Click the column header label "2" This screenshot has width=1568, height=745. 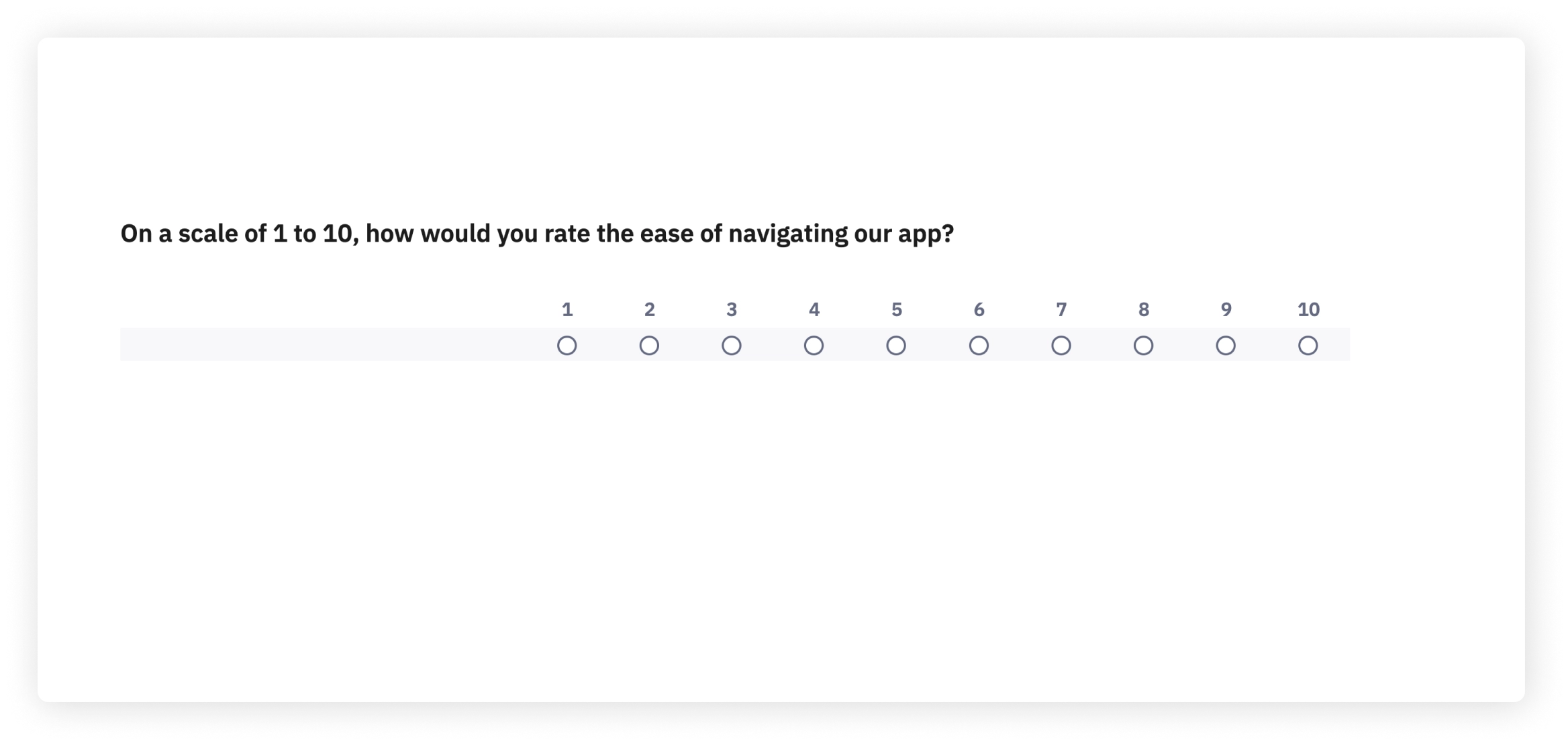(649, 309)
